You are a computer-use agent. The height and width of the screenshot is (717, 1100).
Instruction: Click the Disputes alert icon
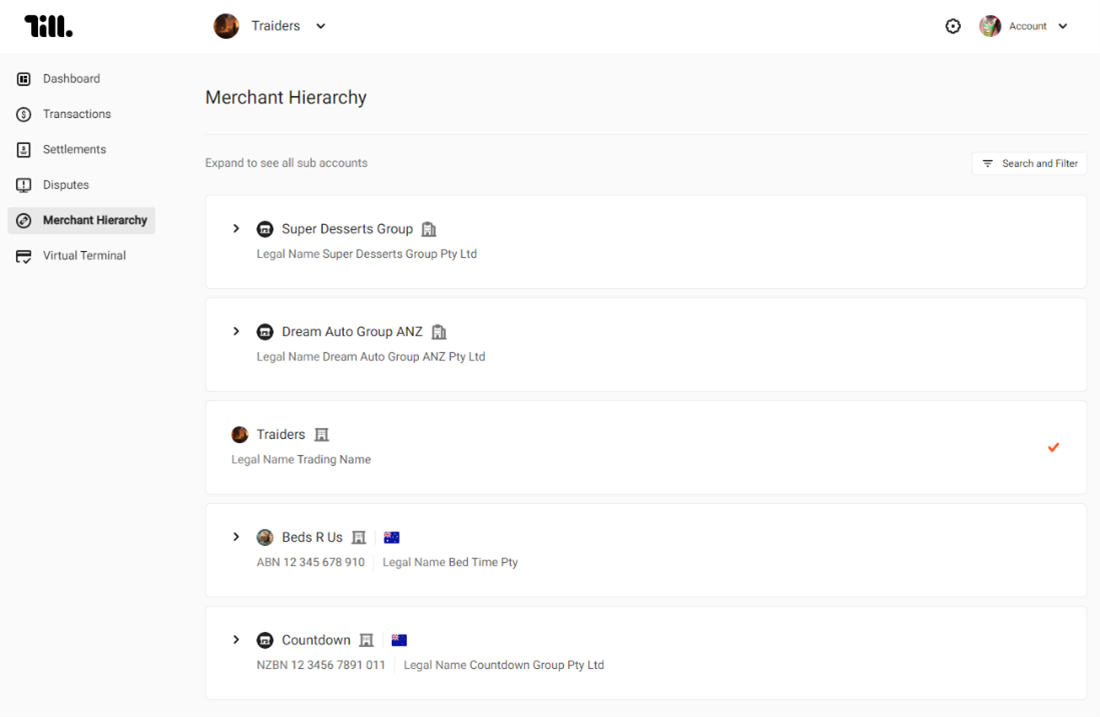pyautogui.click(x=24, y=185)
